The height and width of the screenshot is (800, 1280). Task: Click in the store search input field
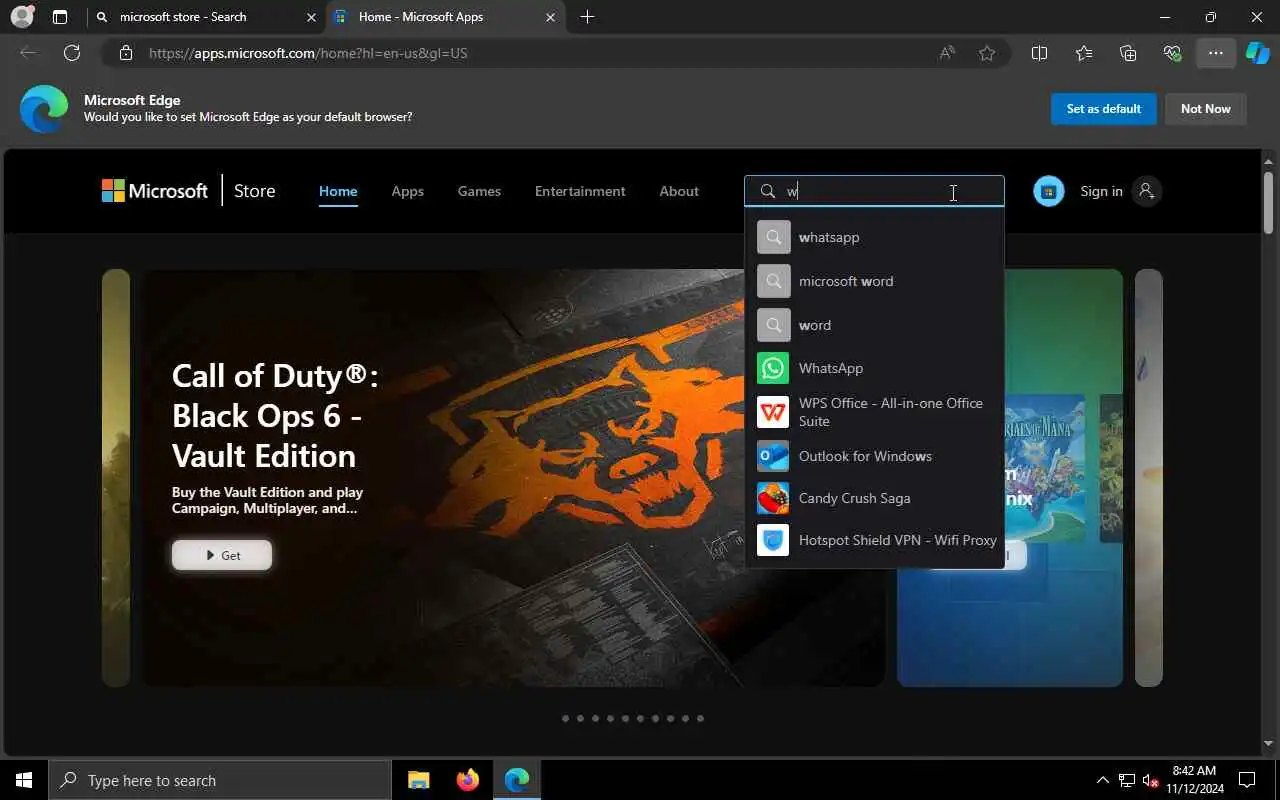874,191
